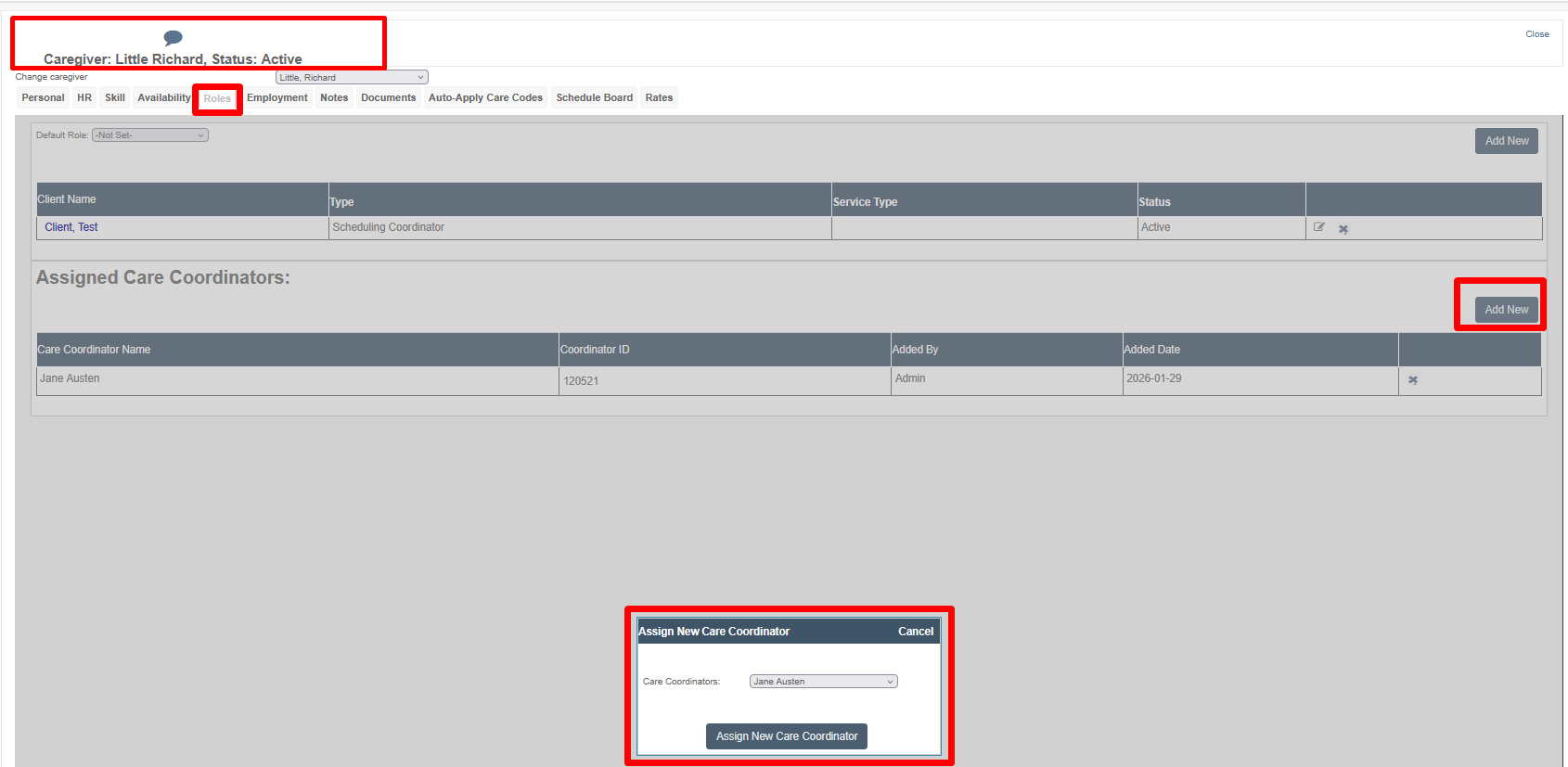This screenshot has height=767, width=1568.
Task: Edit the Client, Test role row
Action: click(x=1318, y=227)
